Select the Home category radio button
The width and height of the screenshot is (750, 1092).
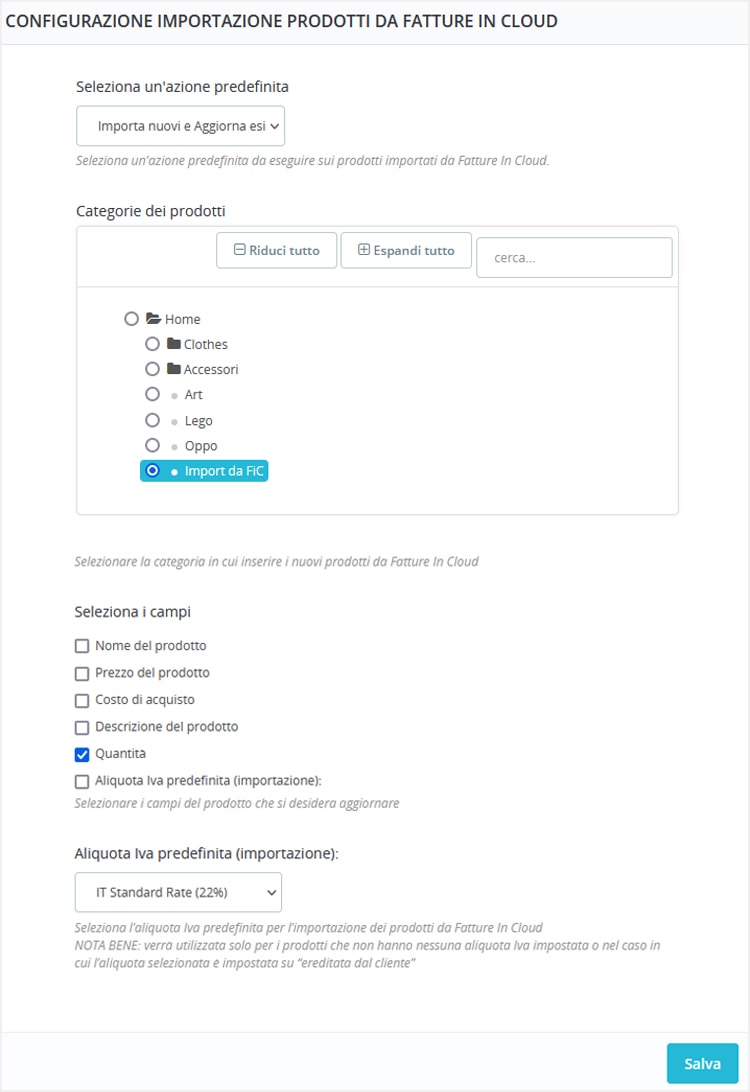point(131,319)
